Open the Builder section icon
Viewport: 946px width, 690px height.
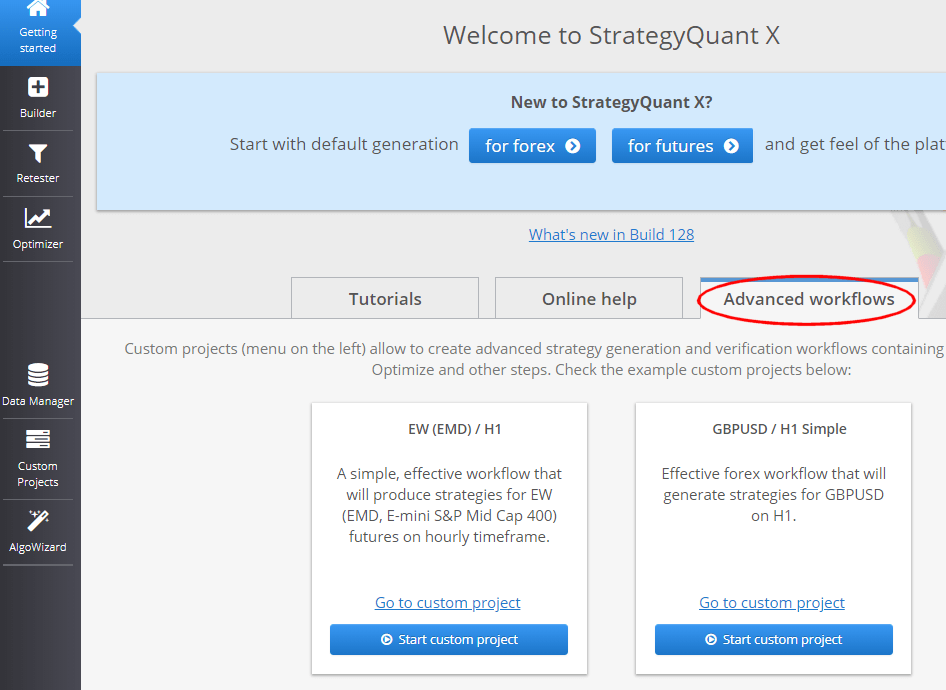click(37, 87)
